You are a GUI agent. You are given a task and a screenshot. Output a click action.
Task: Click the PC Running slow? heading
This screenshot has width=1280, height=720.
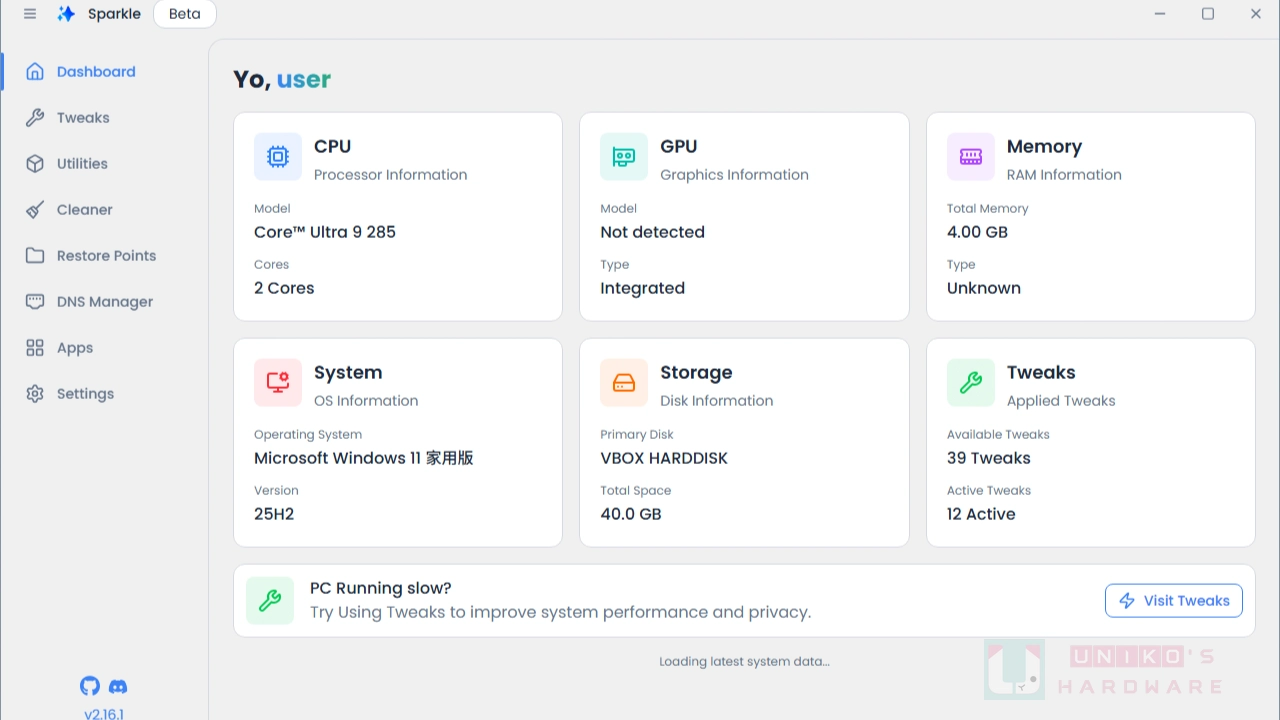381,588
